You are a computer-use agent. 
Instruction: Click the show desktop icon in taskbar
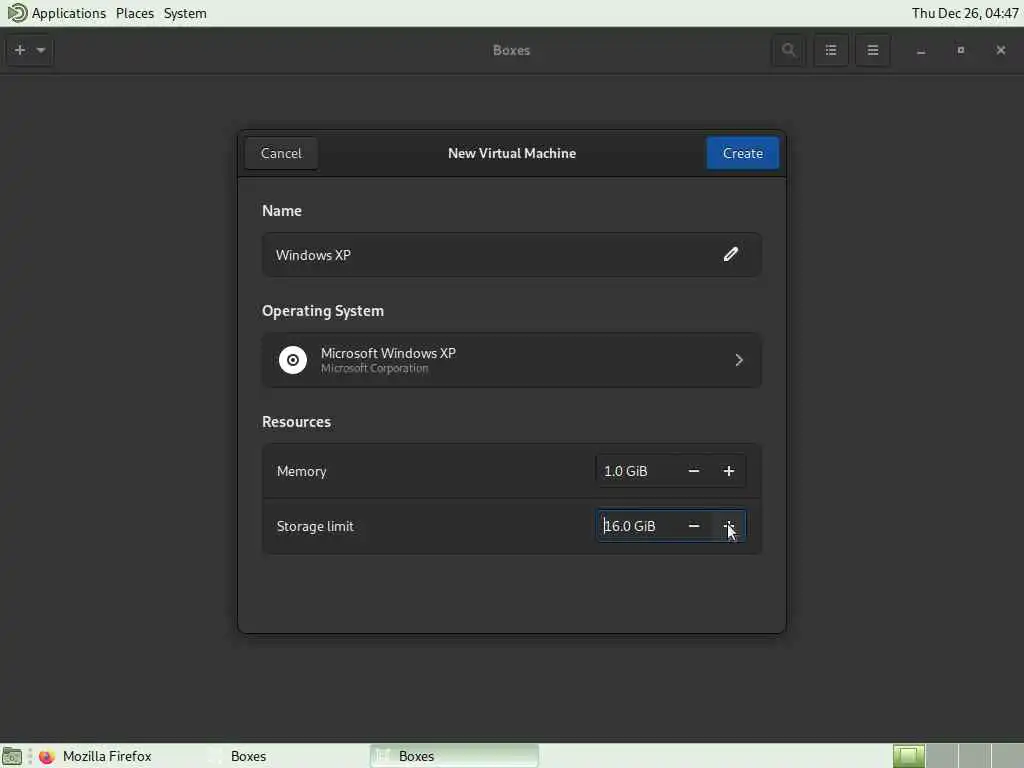click(12, 756)
